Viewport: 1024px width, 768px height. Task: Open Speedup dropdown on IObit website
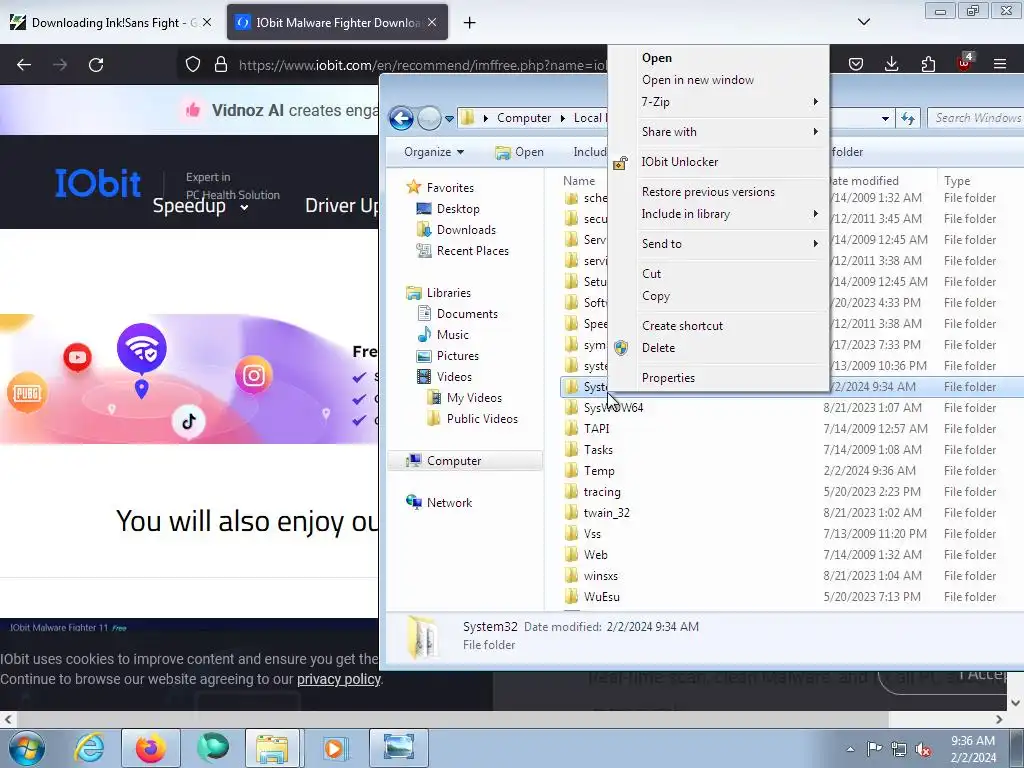(200, 206)
